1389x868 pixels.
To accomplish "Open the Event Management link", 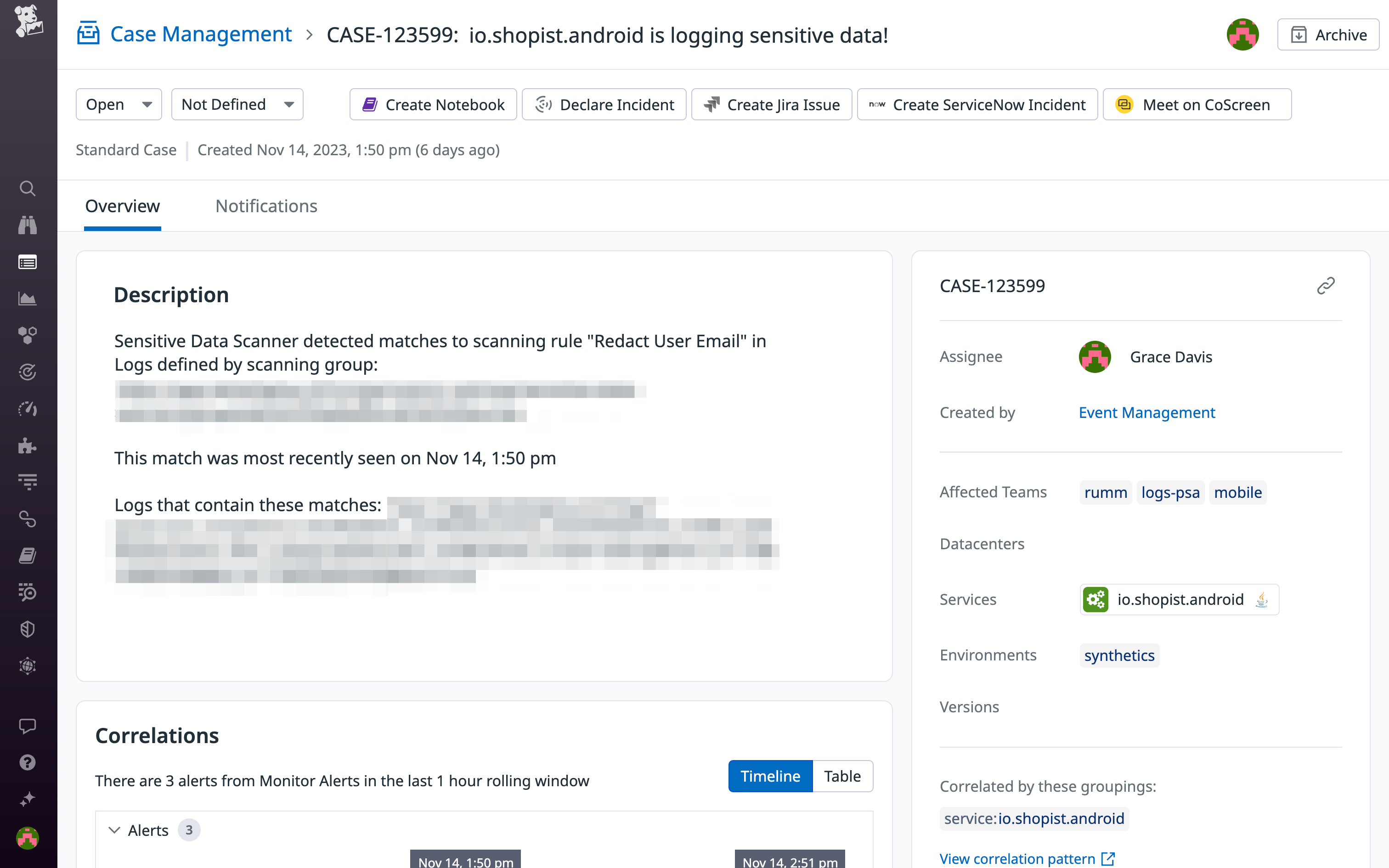I will pos(1146,412).
